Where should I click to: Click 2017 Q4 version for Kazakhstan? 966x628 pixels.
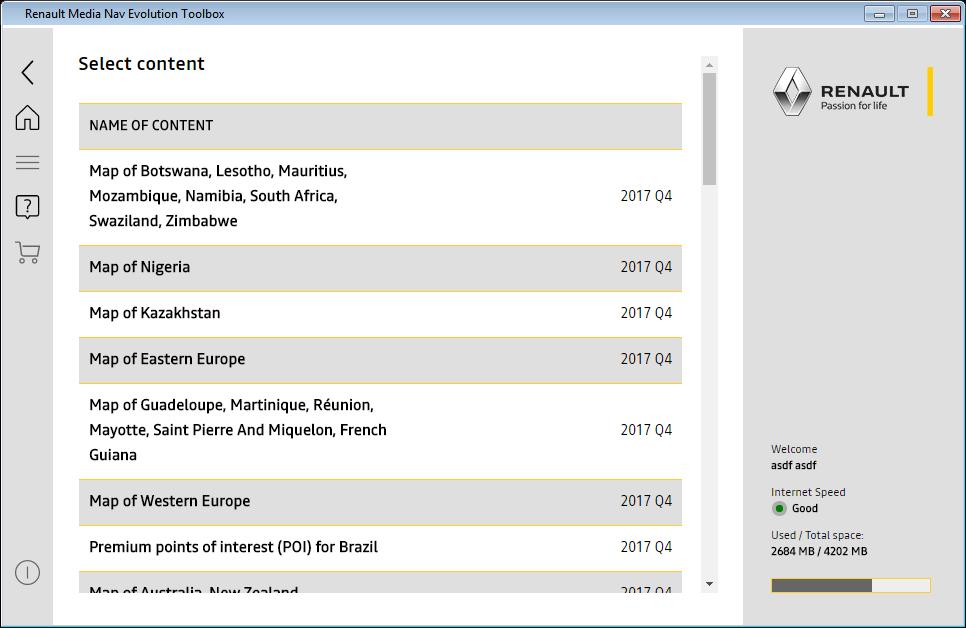(x=646, y=313)
